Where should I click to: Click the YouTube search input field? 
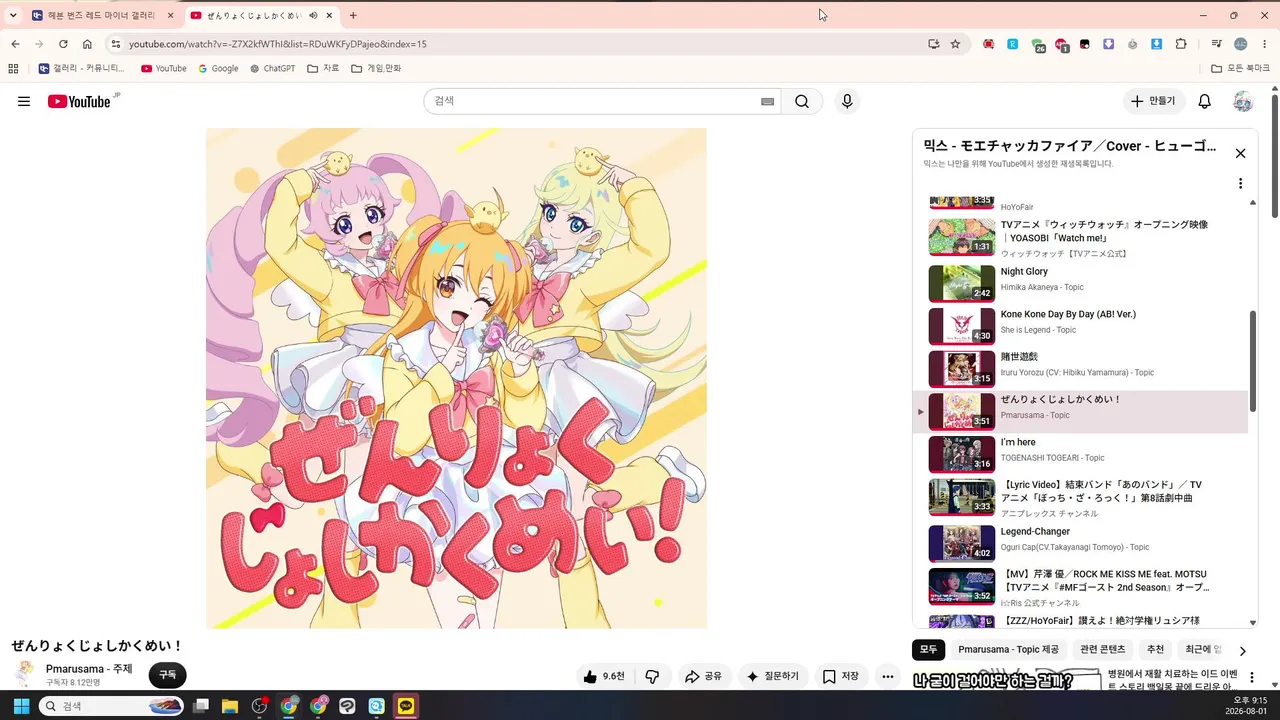pos(591,101)
